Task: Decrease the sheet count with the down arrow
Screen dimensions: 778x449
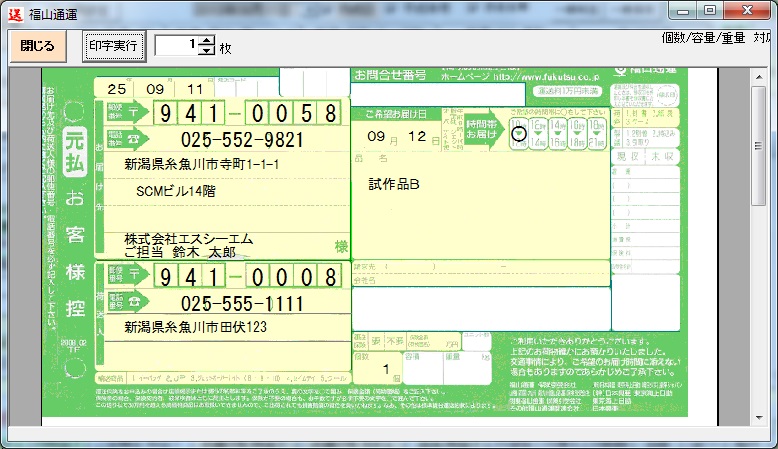Action: pyautogui.click(x=207, y=50)
